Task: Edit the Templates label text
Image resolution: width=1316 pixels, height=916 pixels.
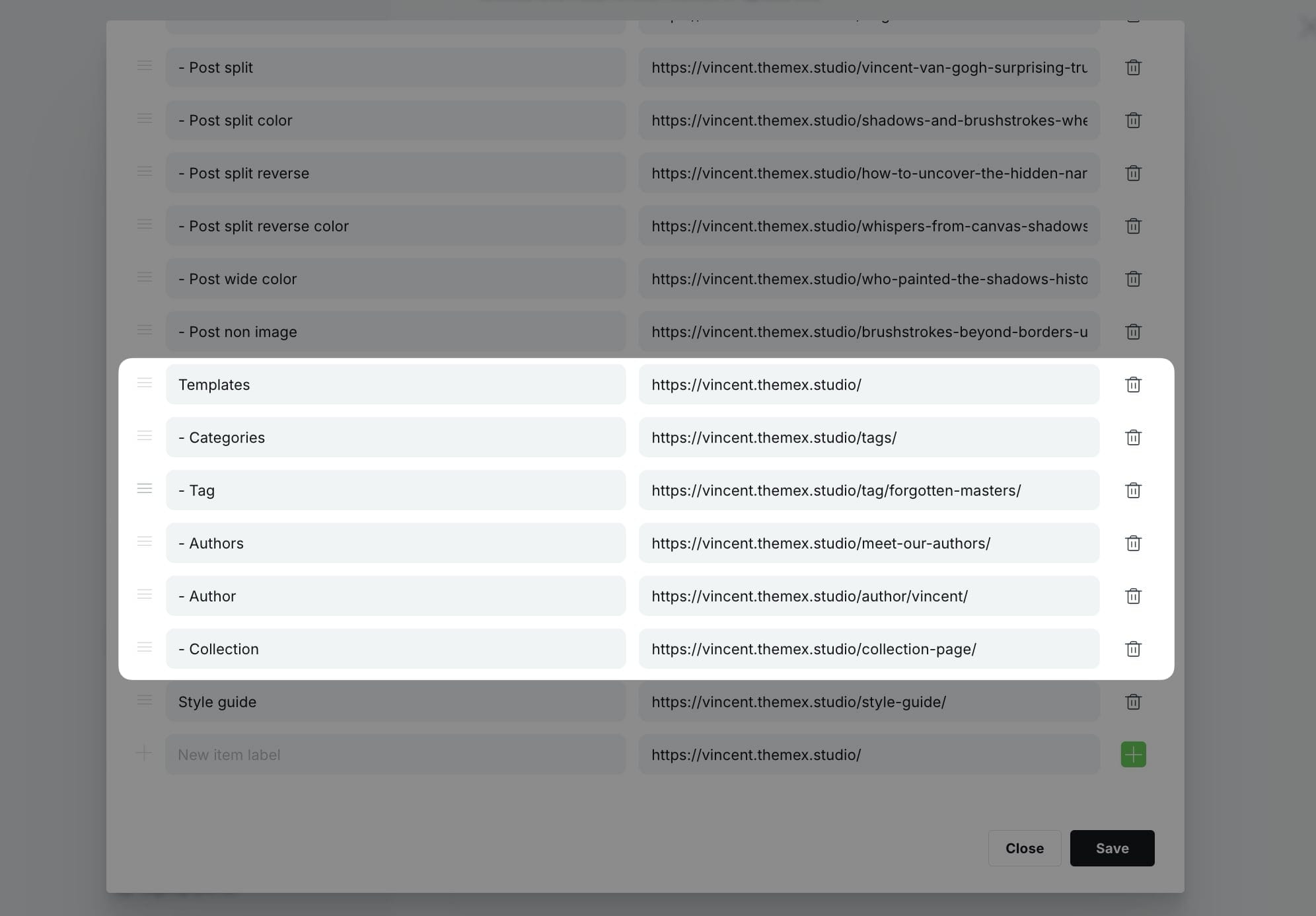Action: pos(395,384)
